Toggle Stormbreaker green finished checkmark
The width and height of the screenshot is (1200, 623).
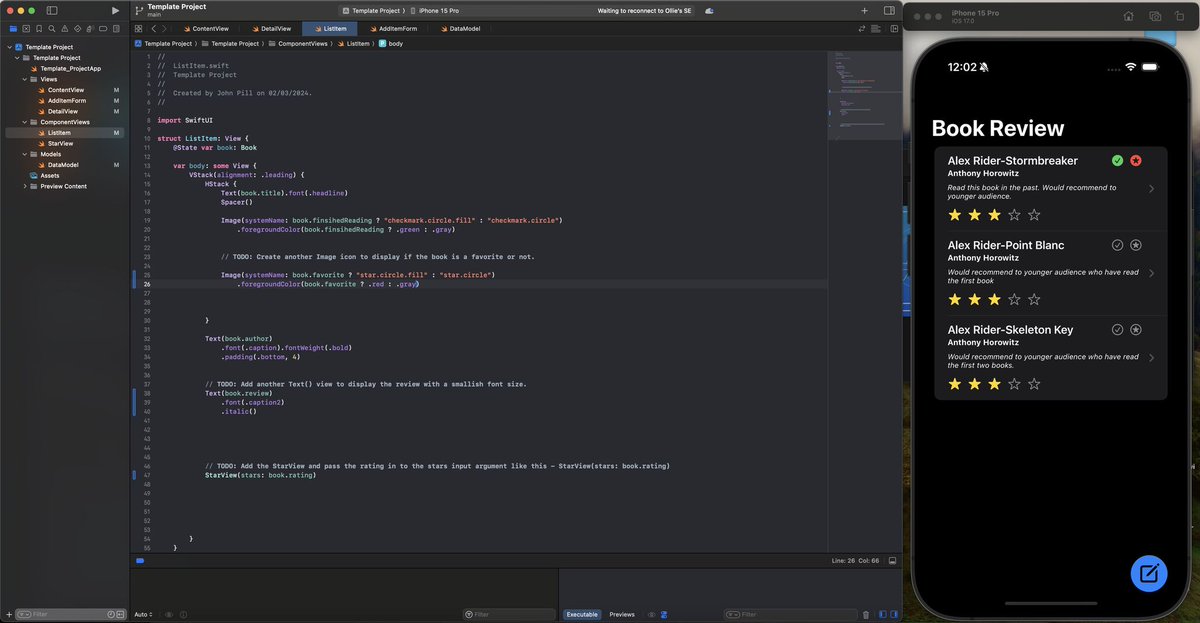coord(1117,161)
